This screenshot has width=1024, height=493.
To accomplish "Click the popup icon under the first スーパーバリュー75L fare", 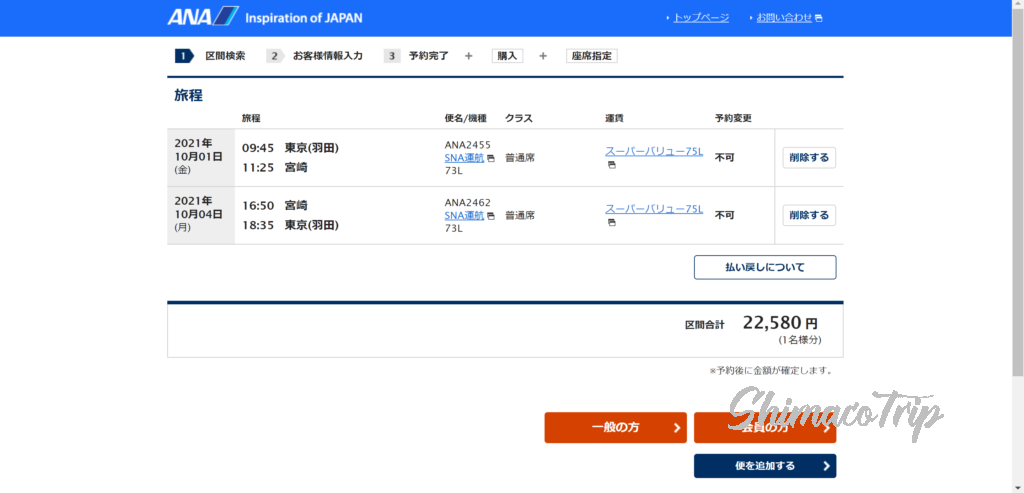I will (611, 165).
